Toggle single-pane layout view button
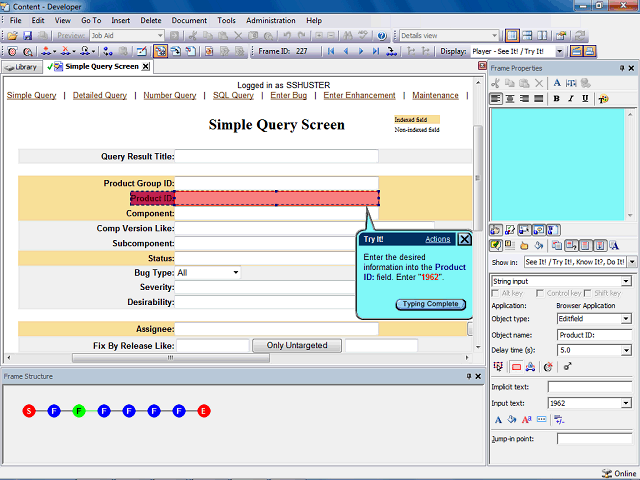 pyautogui.click(x=512, y=36)
